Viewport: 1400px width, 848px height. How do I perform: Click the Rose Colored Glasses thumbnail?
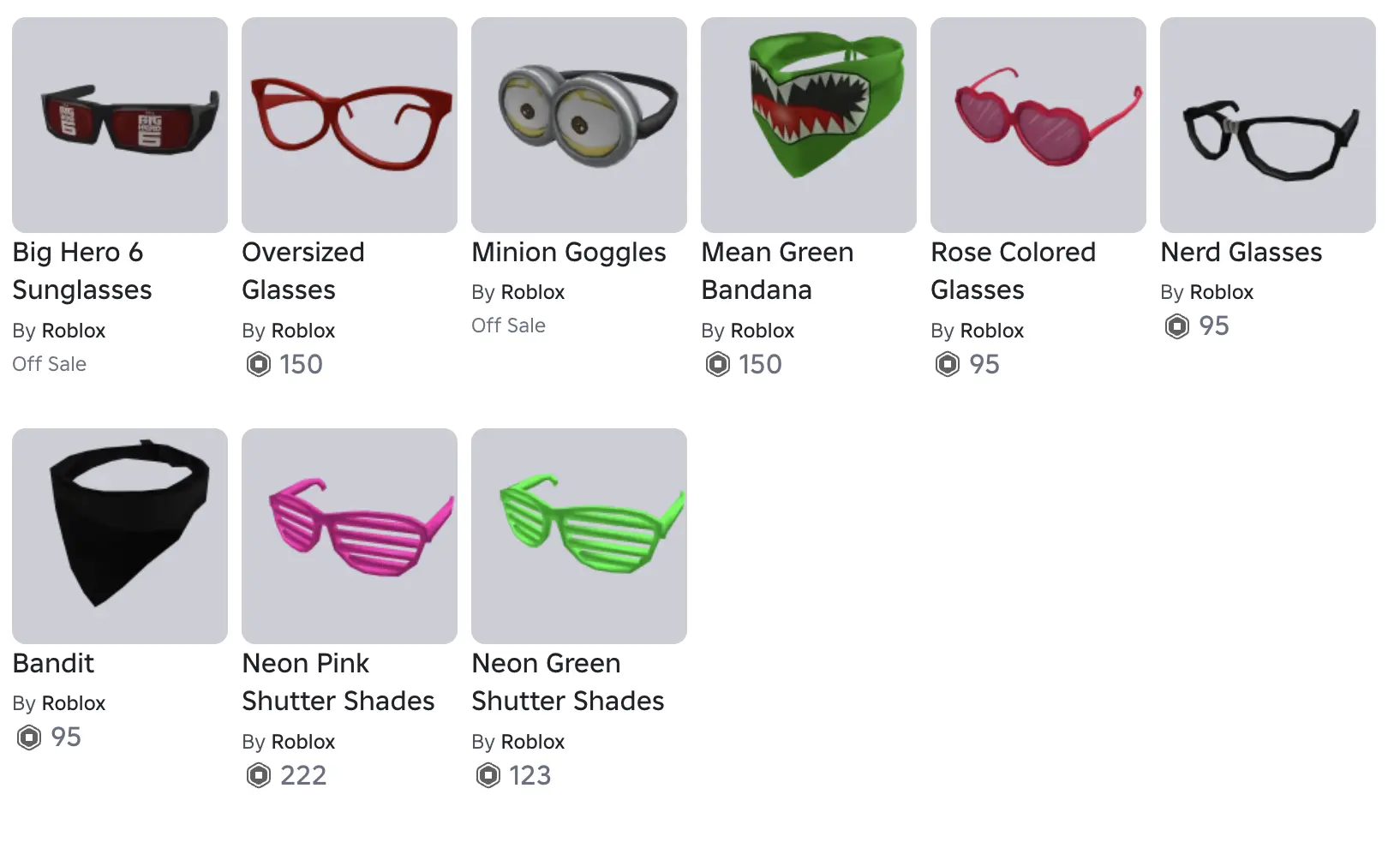pos(1038,125)
